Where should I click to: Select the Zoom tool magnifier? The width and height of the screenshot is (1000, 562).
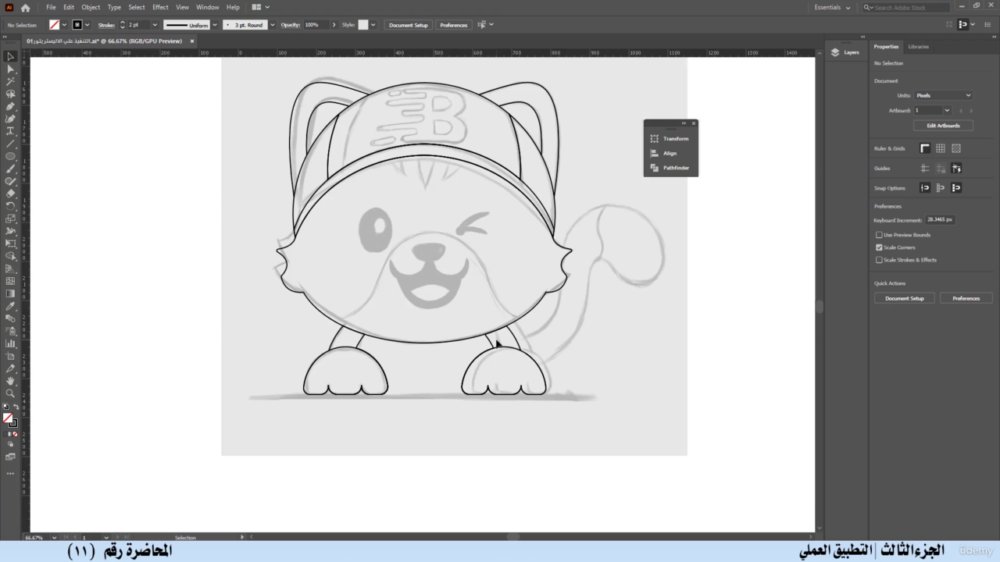(x=10, y=394)
